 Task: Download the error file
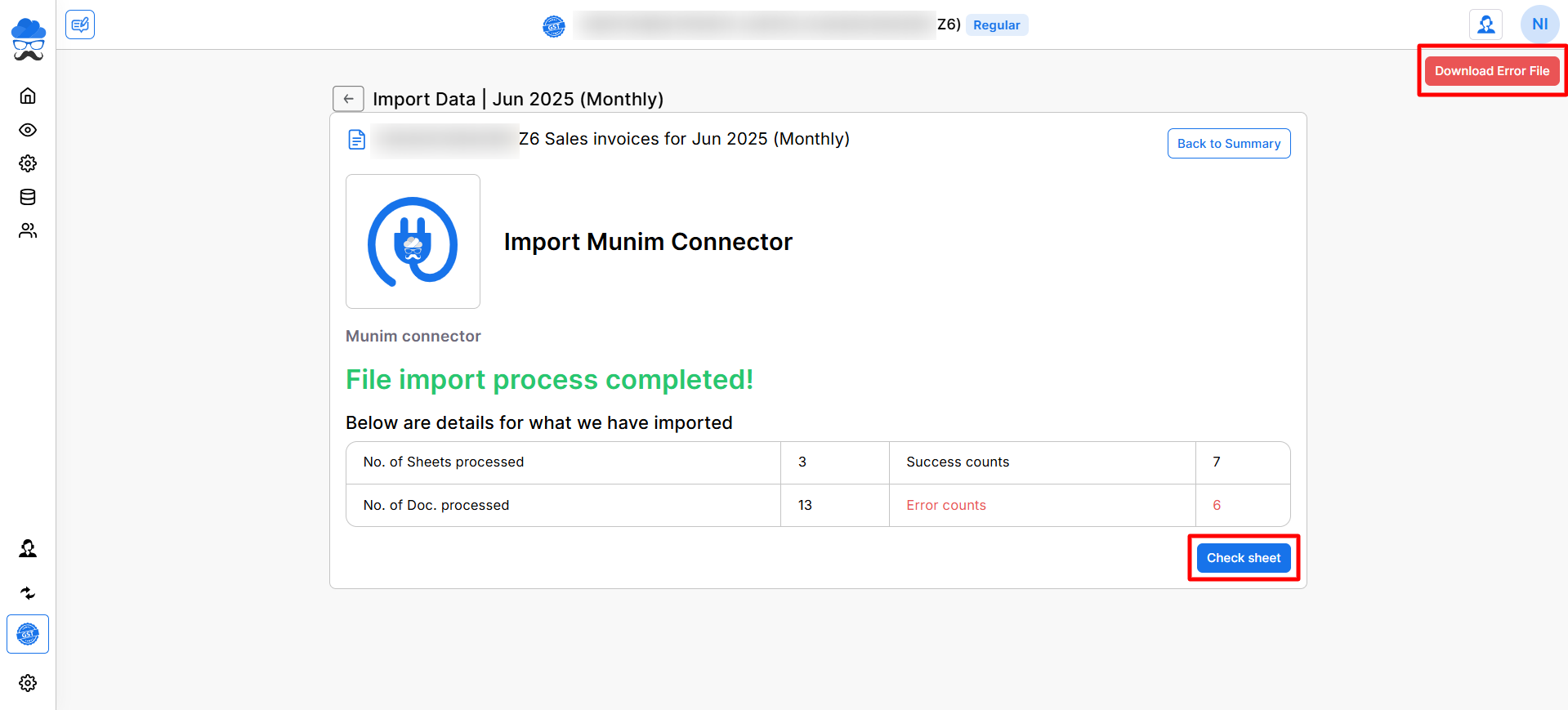pos(1492,71)
